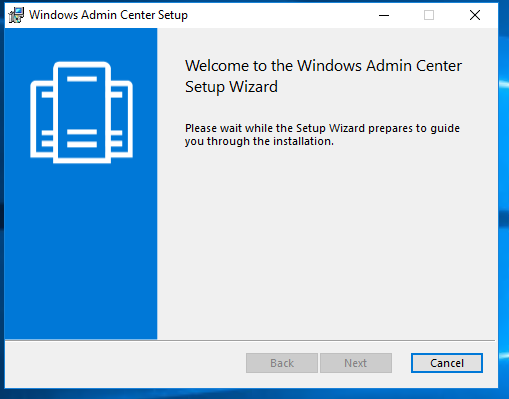Click the disabled Back button
The width and height of the screenshot is (509, 399).
click(x=282, y=363)
